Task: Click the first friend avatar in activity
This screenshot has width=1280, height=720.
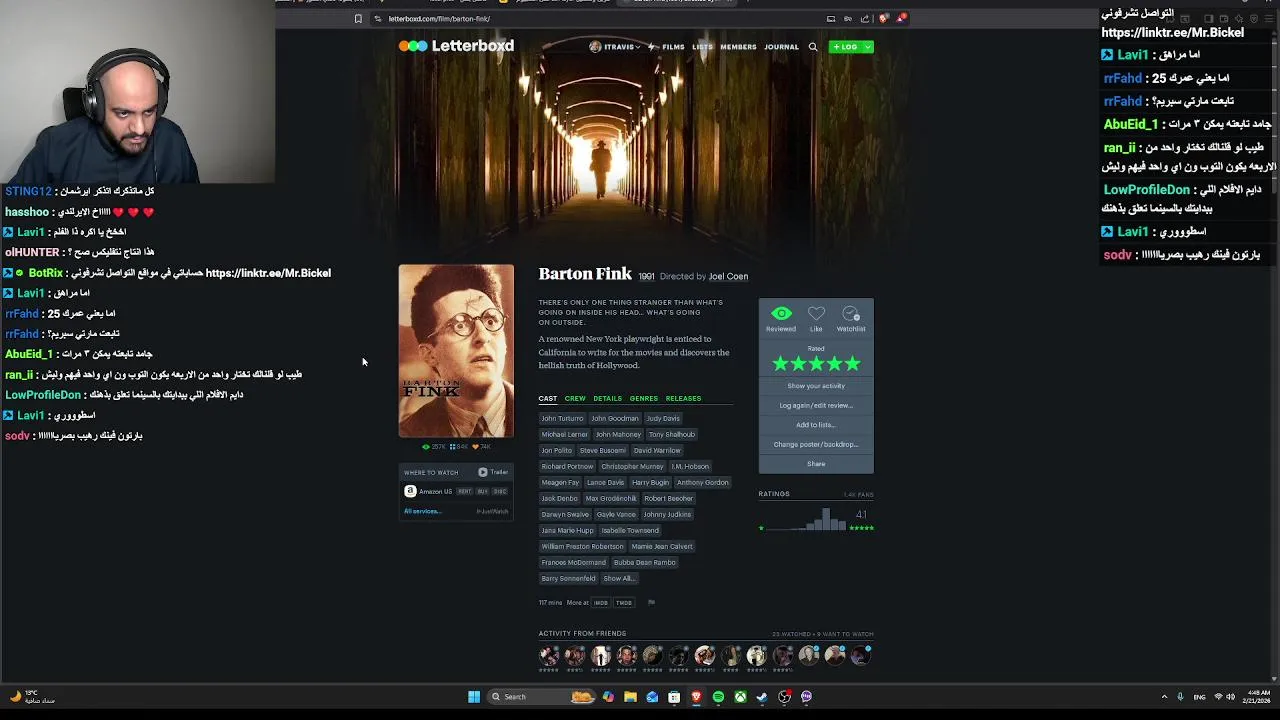Action: point(549,655)
